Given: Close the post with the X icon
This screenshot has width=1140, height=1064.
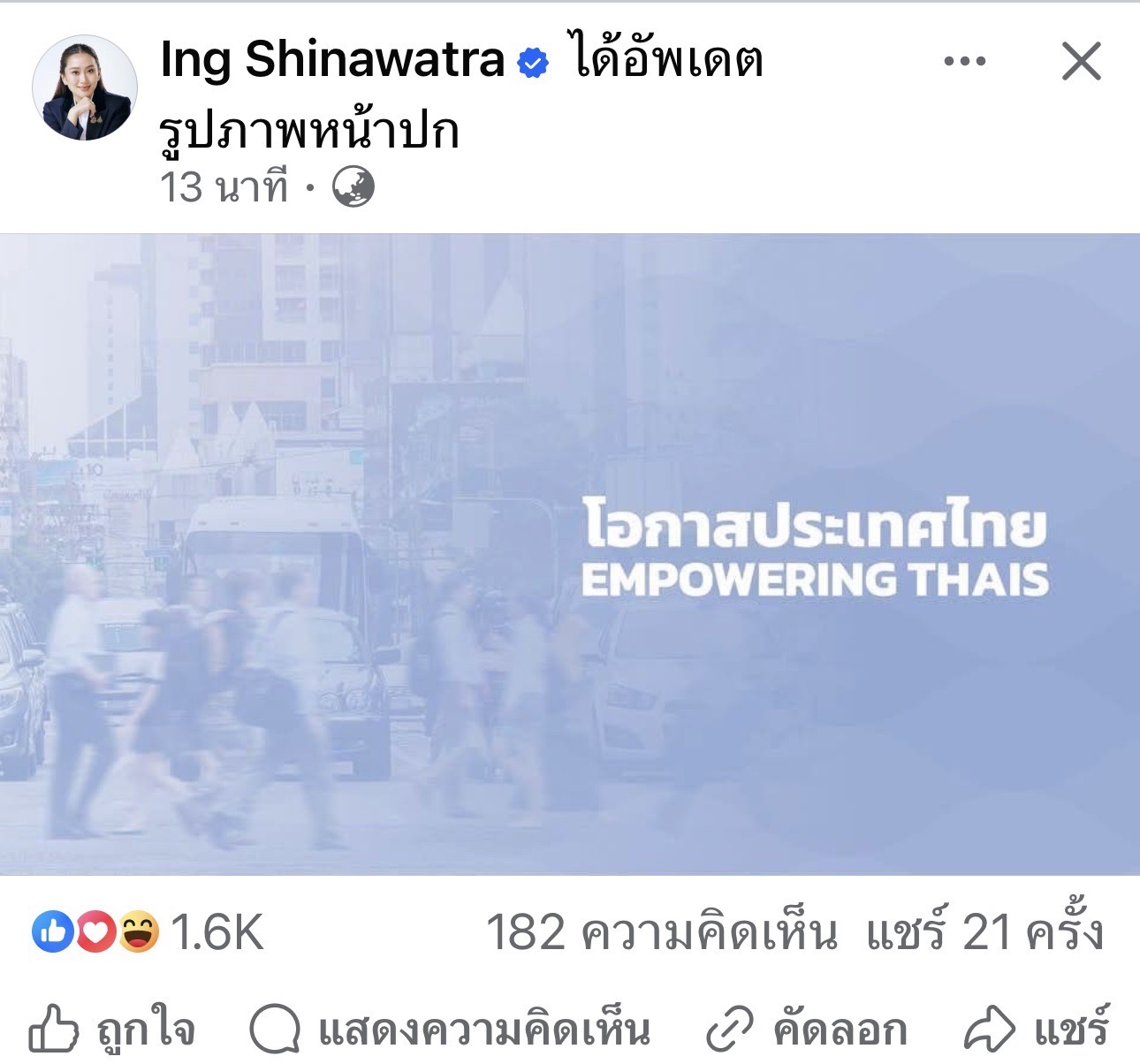Looking at the screenshot, I should [x=1081, y=62].
